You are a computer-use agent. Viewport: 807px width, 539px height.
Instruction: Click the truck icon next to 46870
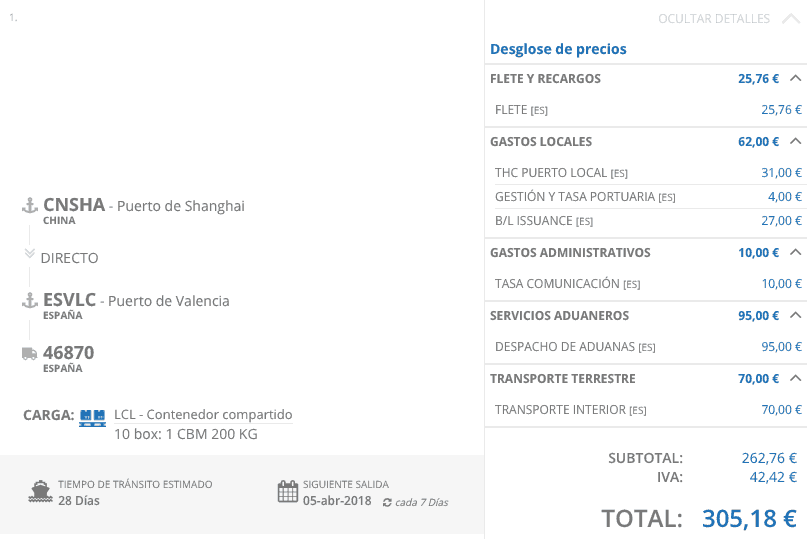click(30, 353)
